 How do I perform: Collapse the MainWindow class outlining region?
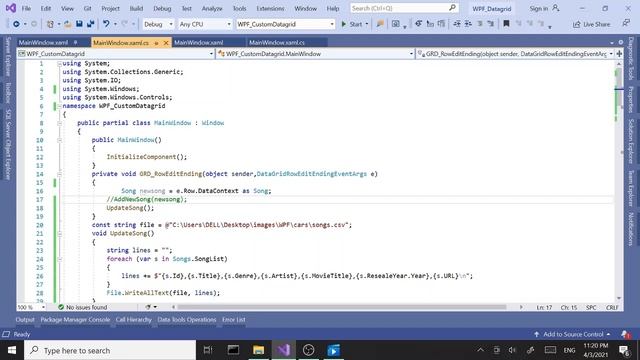[59, 123]
